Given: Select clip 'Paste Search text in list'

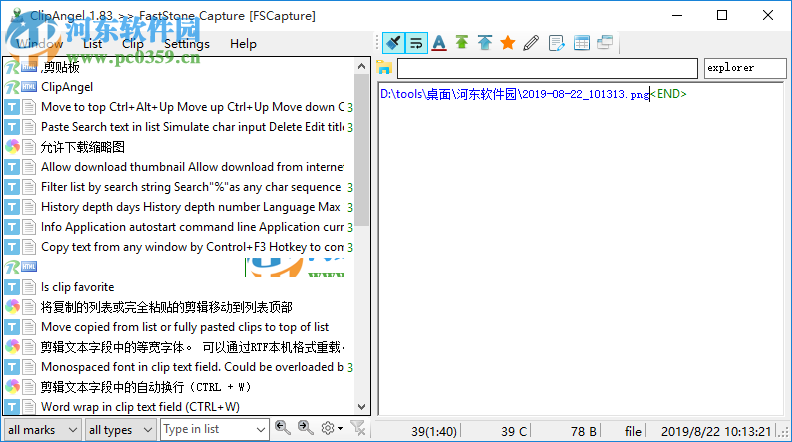Looking at the screenshot, I should click(x=179, y=127).
